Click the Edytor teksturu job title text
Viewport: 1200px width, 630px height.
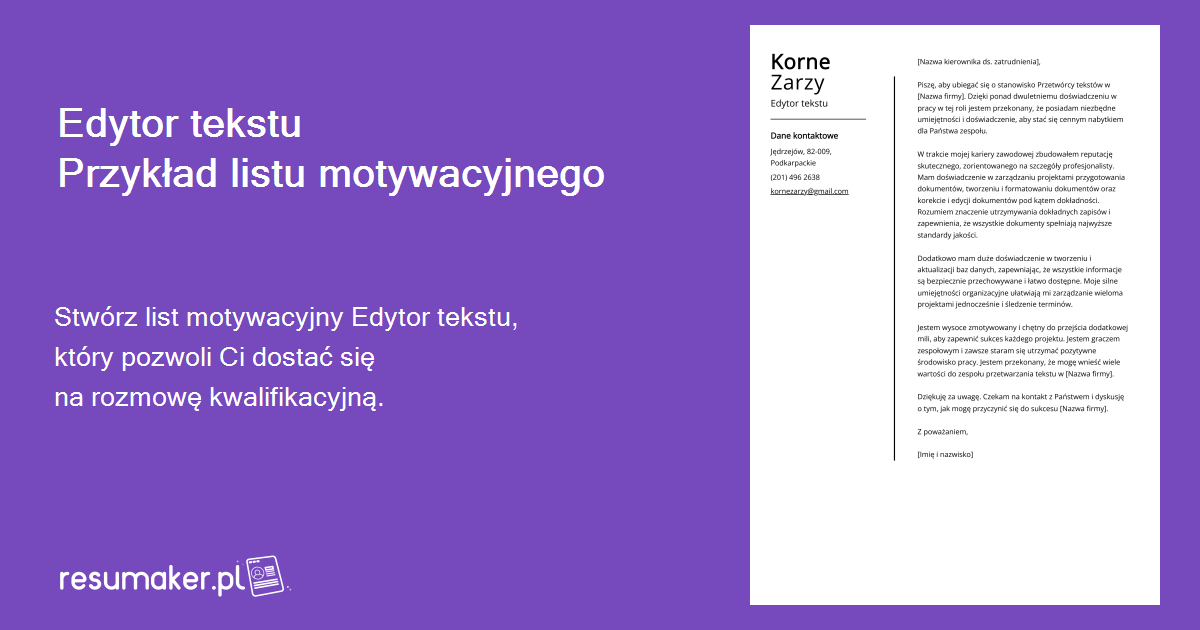797,102
